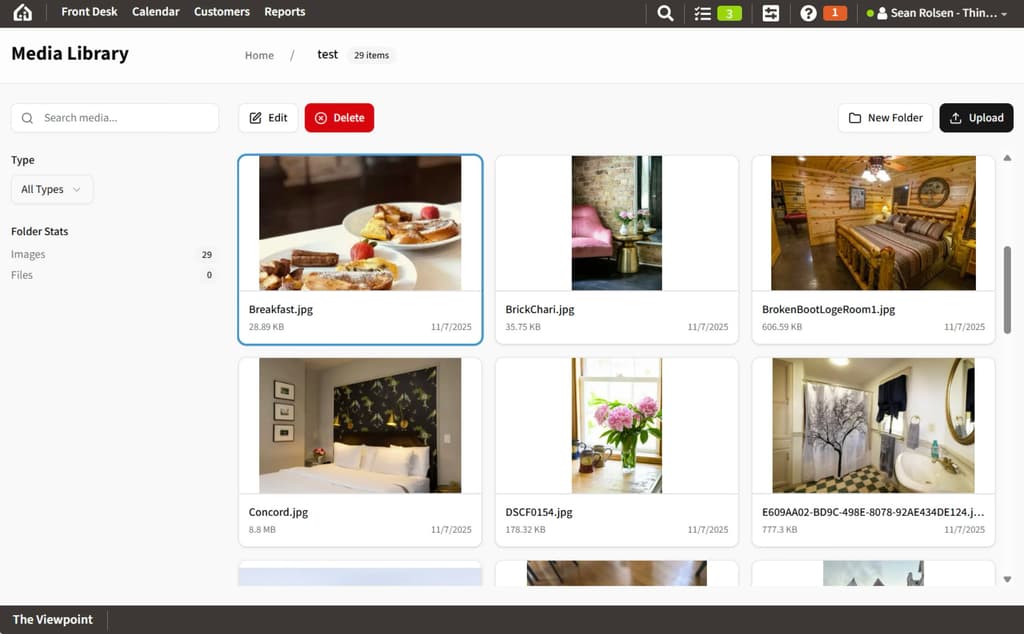
Task: Click the orange notification badge showing 1
Action: [x=835, y=13]
